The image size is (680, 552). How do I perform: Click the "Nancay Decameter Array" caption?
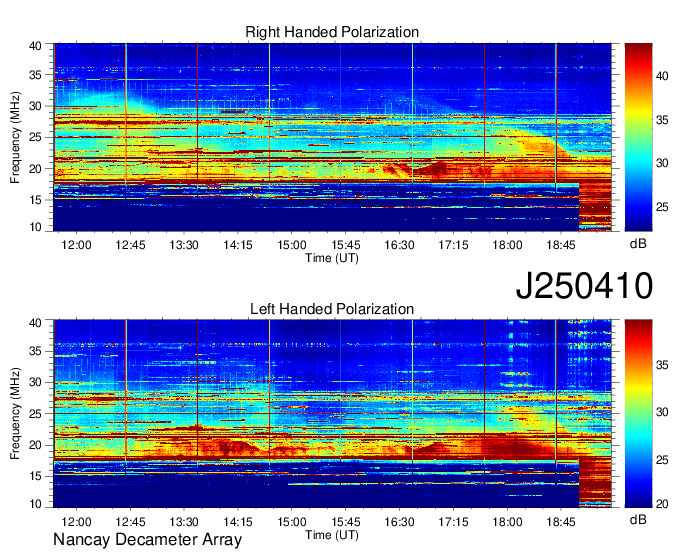coord(147,539)
